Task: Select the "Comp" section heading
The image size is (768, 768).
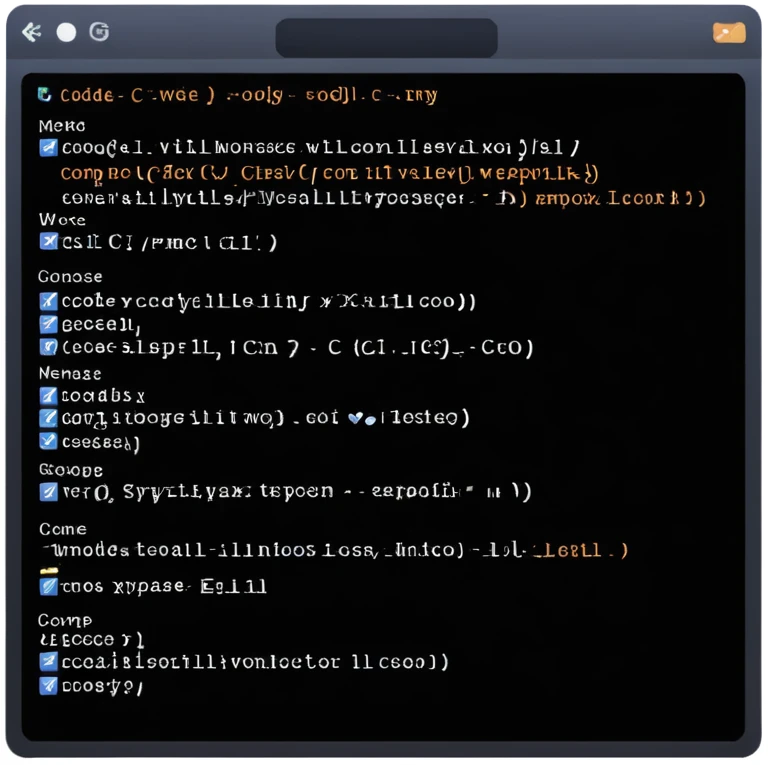Action: (x=65, y=621)
